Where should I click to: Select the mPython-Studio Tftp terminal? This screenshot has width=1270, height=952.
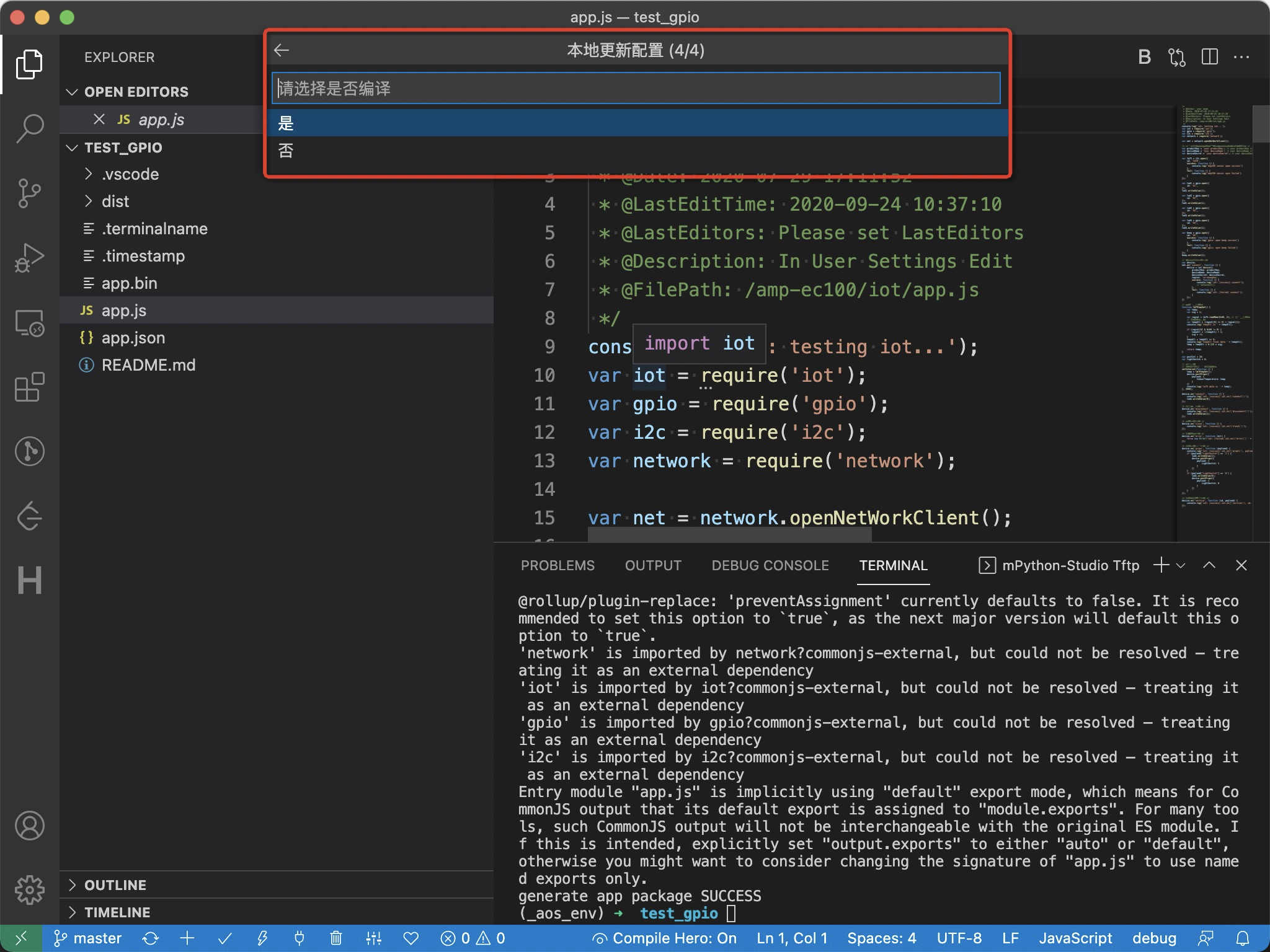coord(1059,565)
